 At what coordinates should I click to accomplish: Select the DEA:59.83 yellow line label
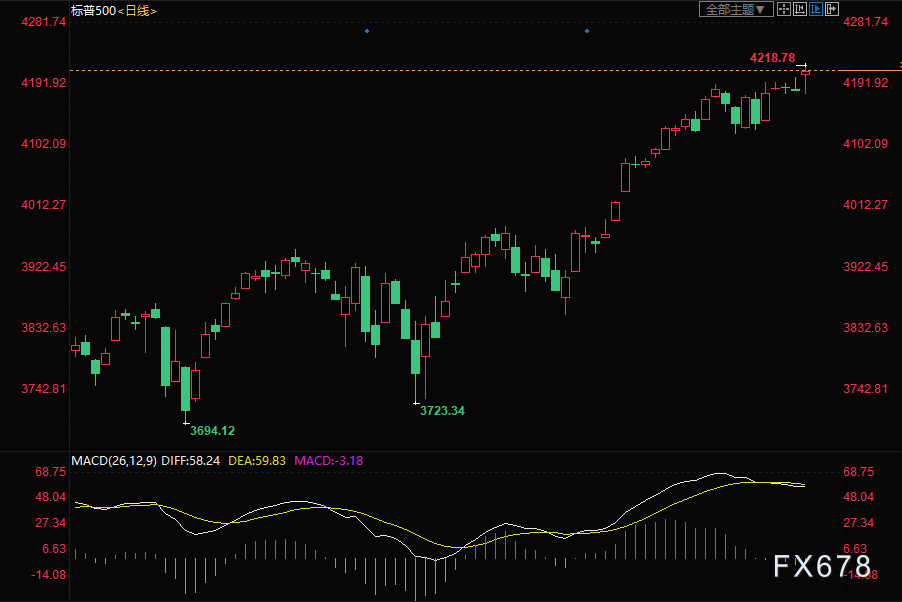257,460
